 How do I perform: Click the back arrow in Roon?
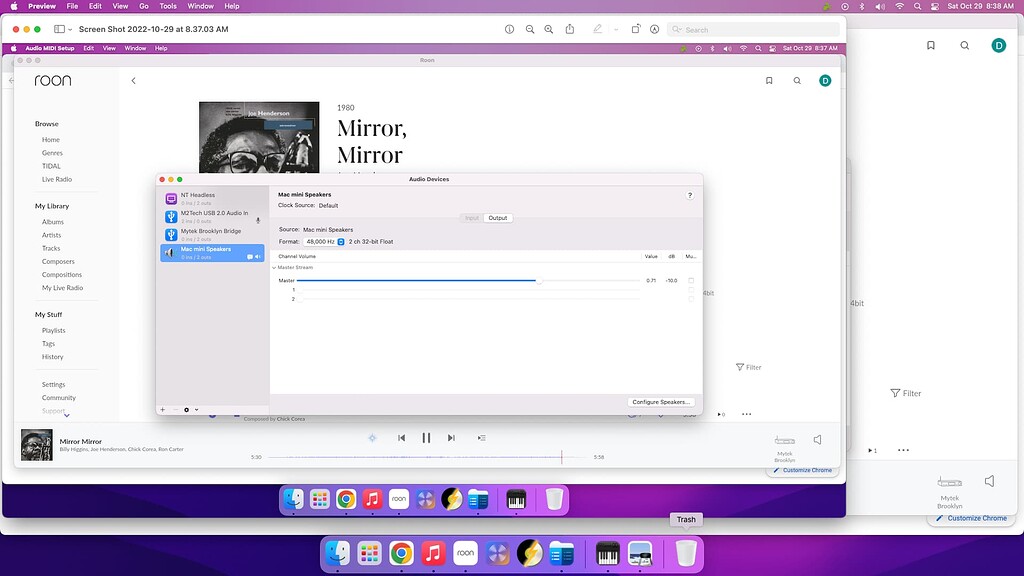tap(133, 80)
